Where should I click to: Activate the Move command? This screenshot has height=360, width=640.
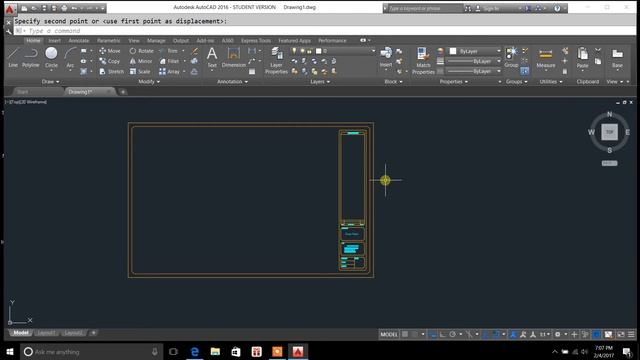click(110, 51)
